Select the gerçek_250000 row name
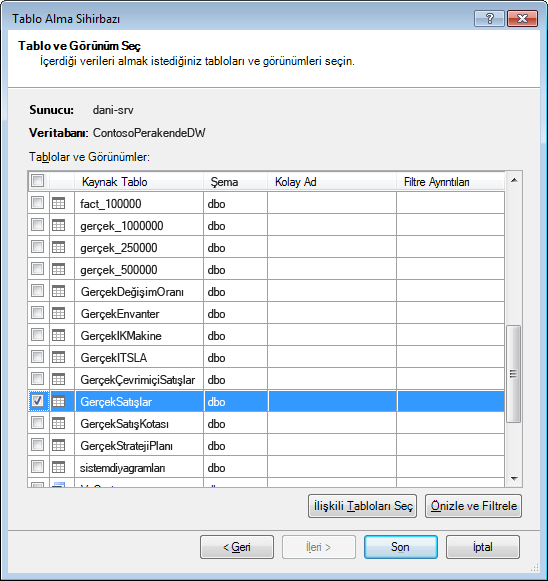This screenshot has width=548, height=581. [x=119, y=248]
